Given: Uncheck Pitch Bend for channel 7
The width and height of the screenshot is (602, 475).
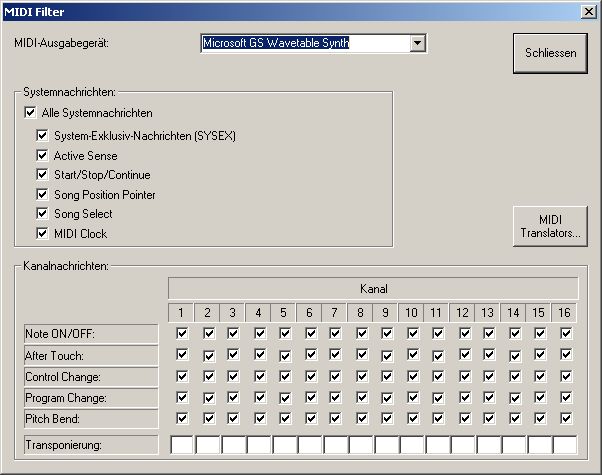Looking at the screenshot, I should click(335, 418).
